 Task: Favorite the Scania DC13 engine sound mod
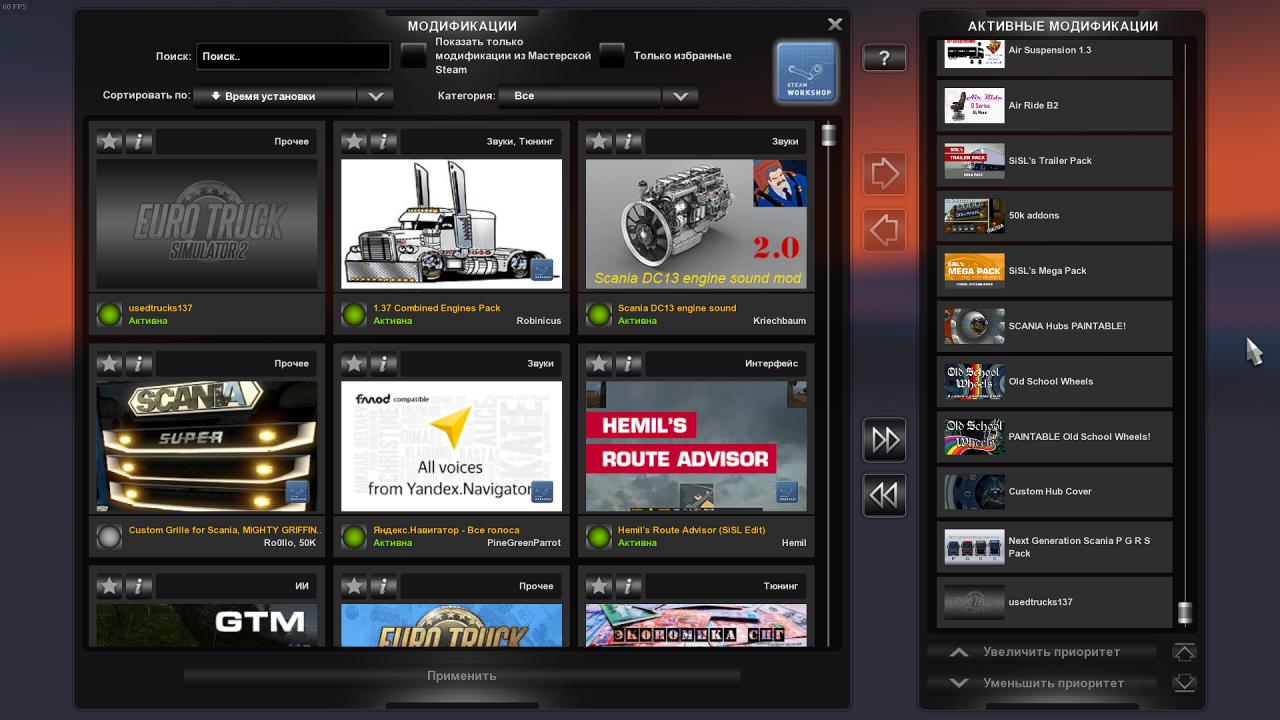pos(598,141)
